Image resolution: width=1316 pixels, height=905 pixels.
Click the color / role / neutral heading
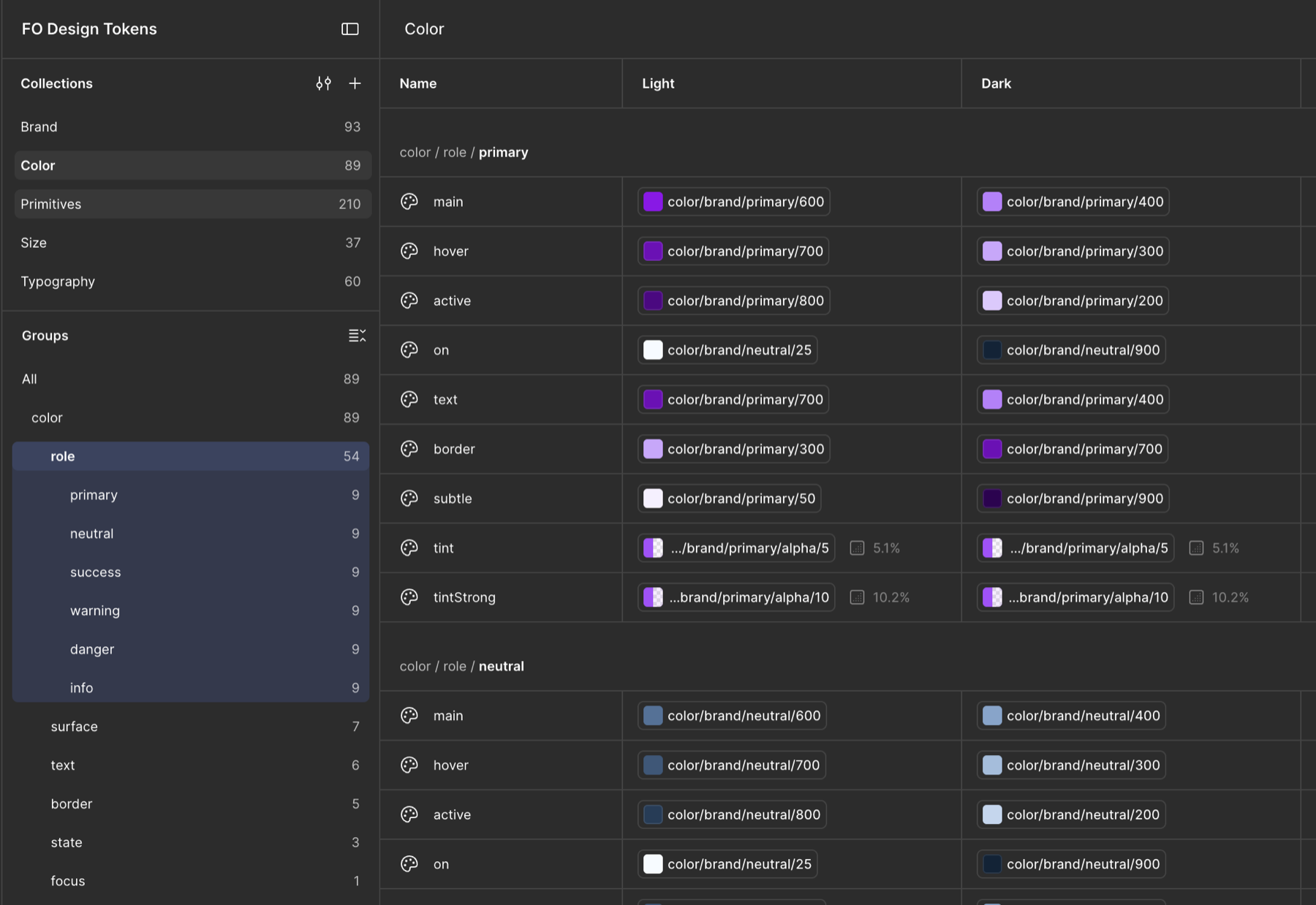[x=462, y=667]
